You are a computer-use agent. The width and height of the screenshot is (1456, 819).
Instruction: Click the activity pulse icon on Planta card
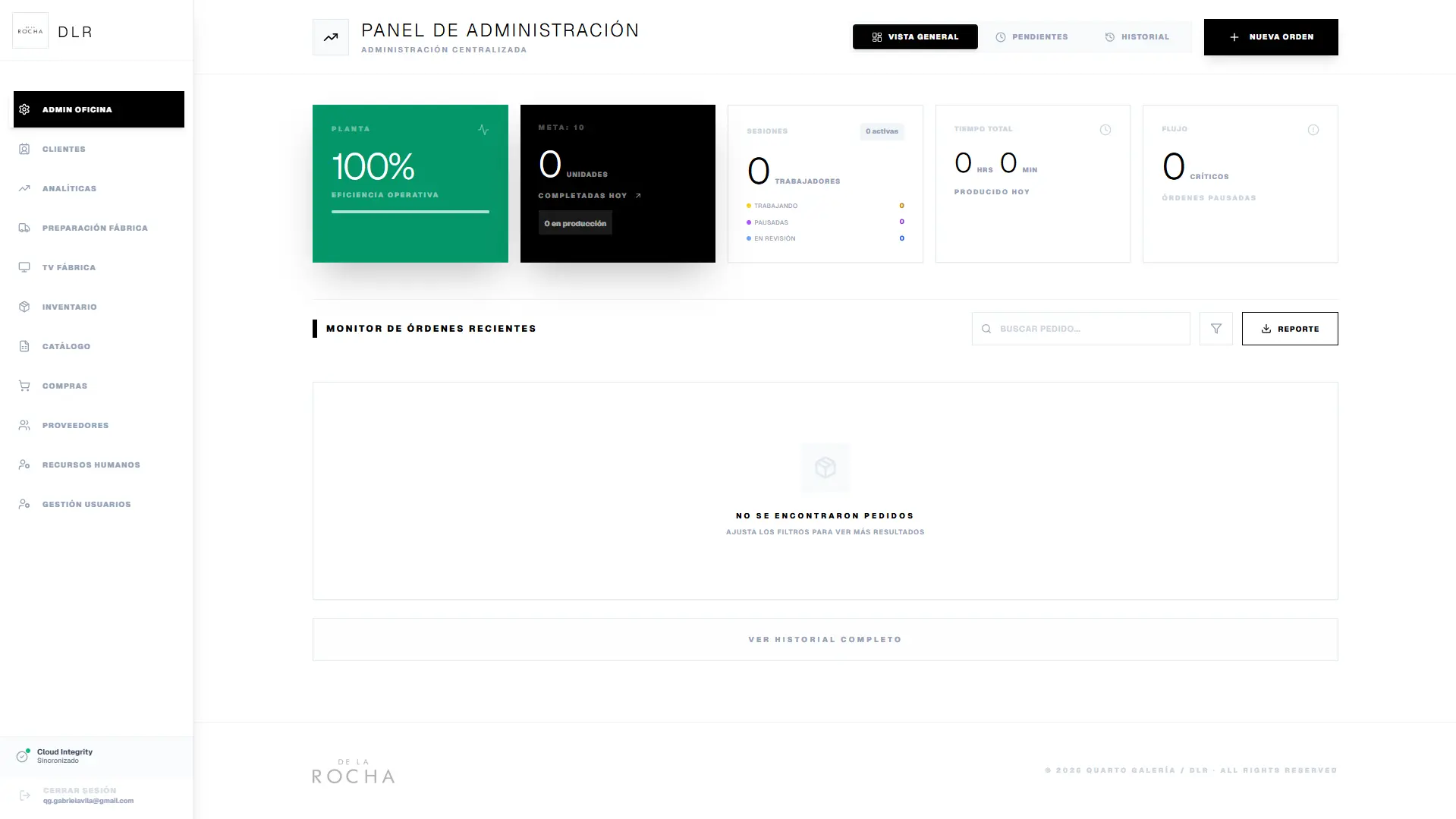(x=483, y=130)
